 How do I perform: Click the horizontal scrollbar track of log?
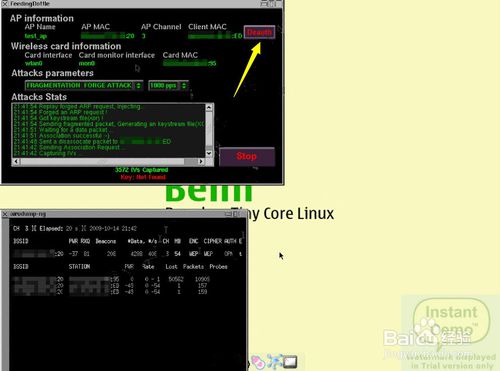(x=108, y=162)
